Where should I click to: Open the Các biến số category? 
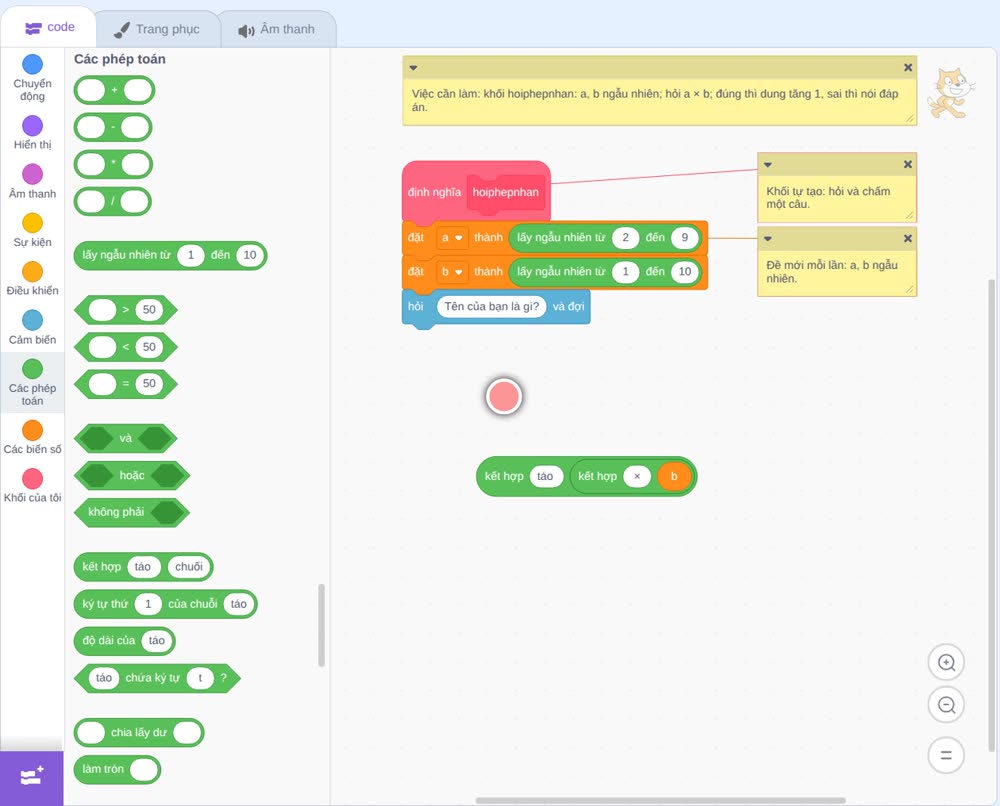pyautogui.click(x=32, y=437)
